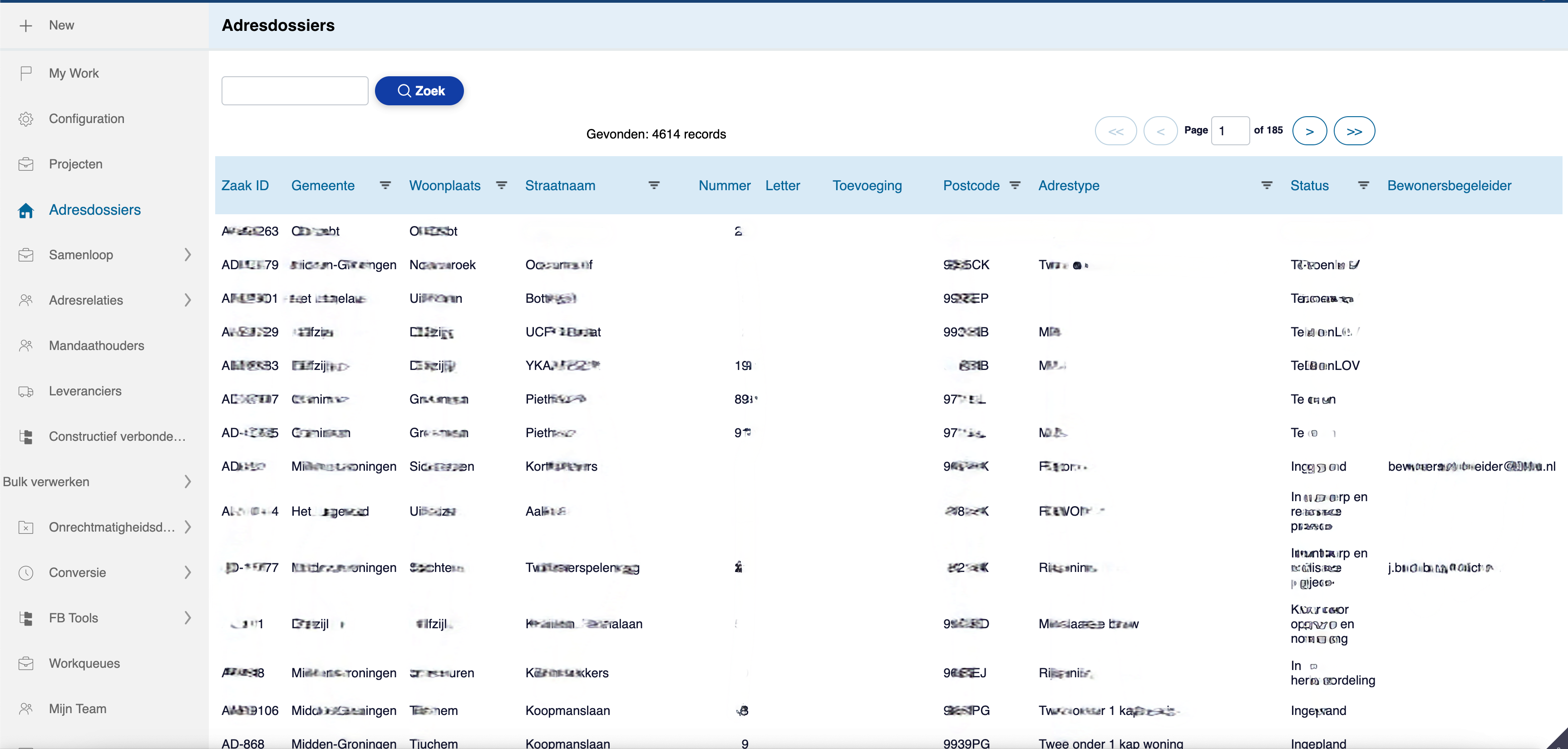Screen dimensions: 1568x749
Task: Open the Configuration gear icon
Action: (x=25, y=118)
